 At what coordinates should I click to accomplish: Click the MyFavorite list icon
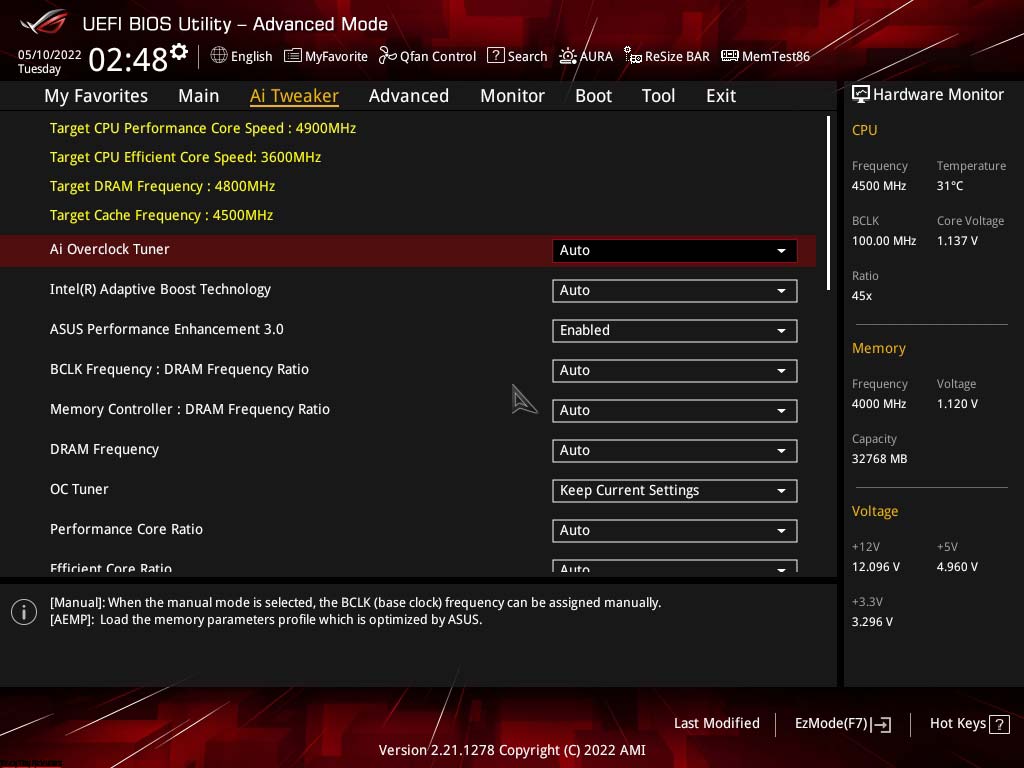(x=293, y=56)
